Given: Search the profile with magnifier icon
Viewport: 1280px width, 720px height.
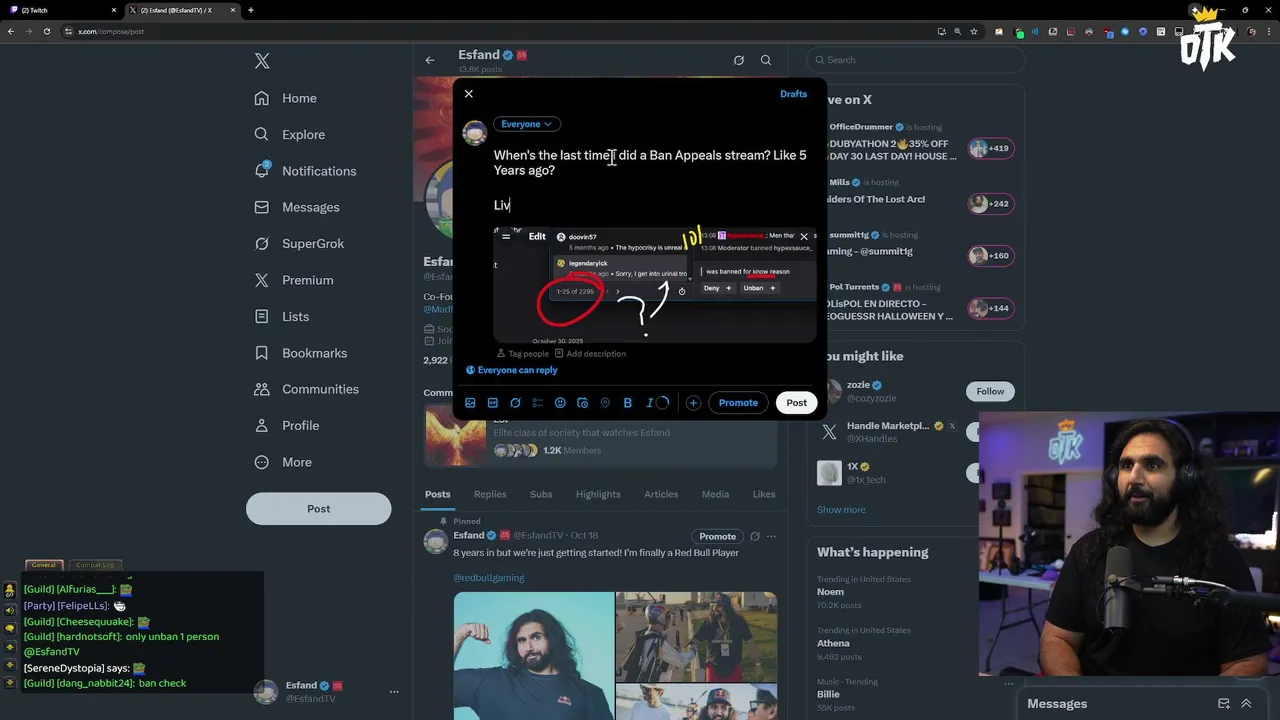Looking at the screenshot, I should point(766,60).
